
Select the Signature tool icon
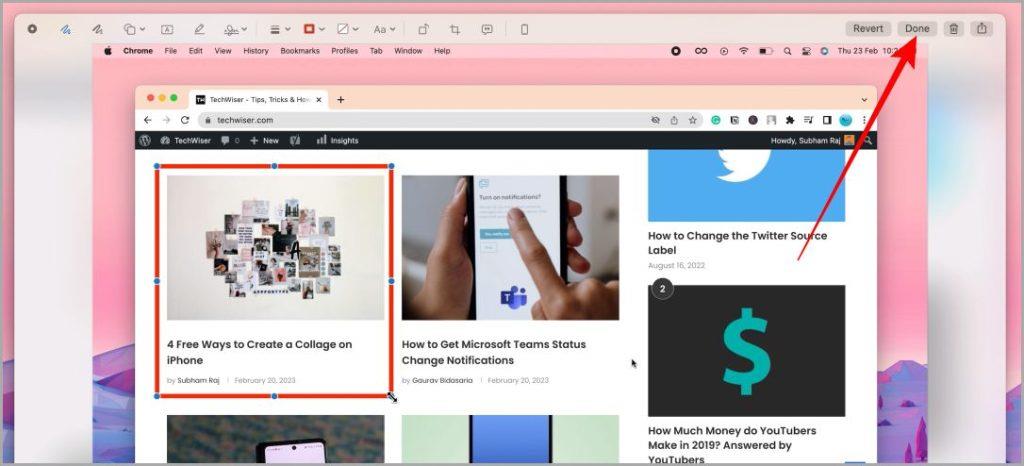coord(231,29)
